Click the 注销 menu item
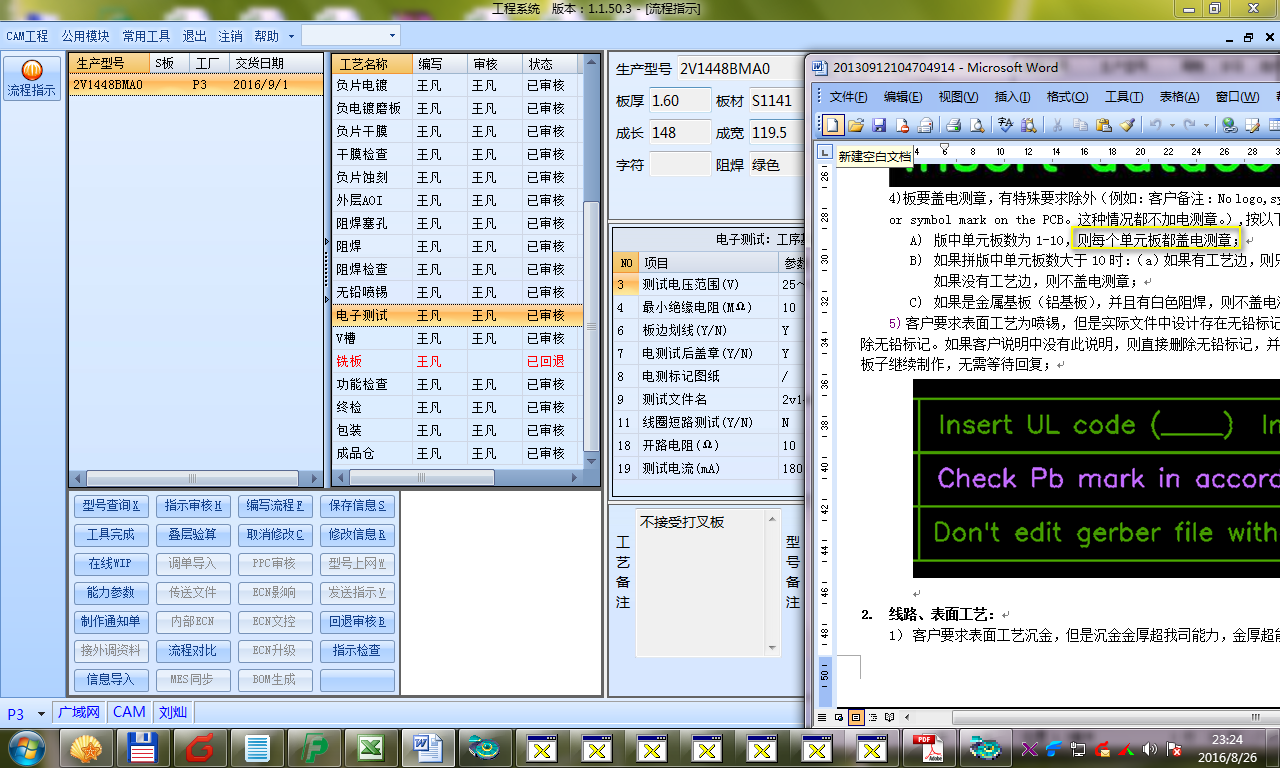 tap(230, 36)
